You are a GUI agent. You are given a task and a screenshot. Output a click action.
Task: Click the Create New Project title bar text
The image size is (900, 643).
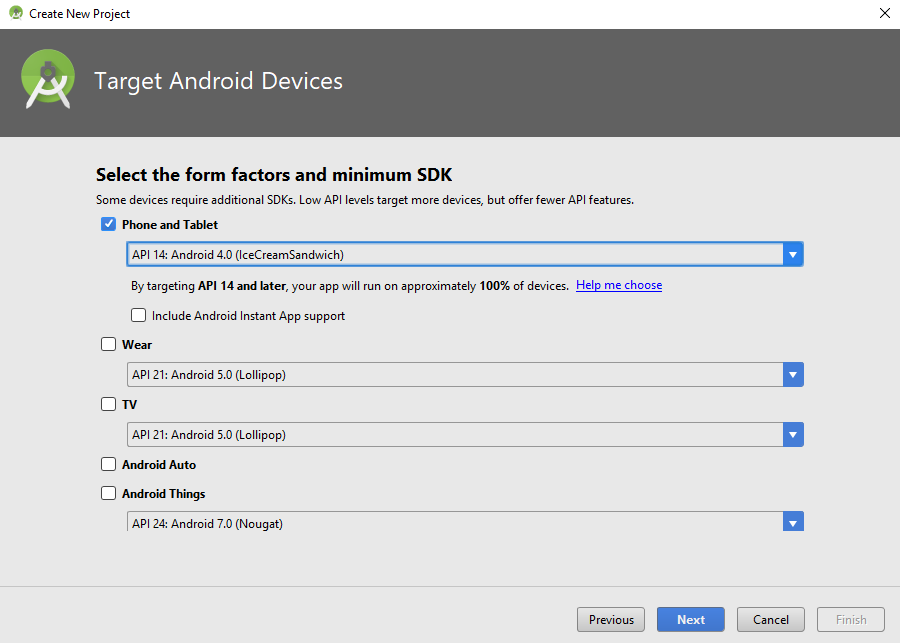pyautogui.click(x=80, y=14)
